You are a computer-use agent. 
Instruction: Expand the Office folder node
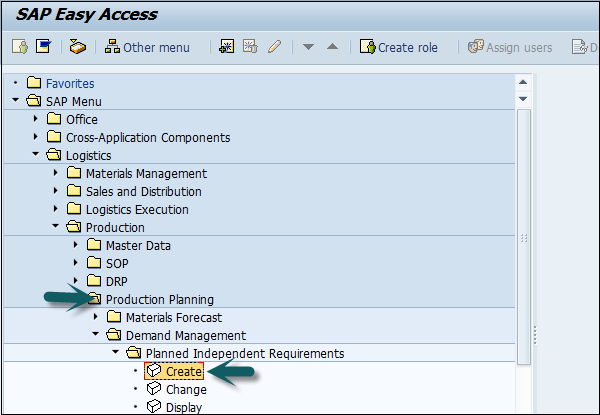click(37, 120)
